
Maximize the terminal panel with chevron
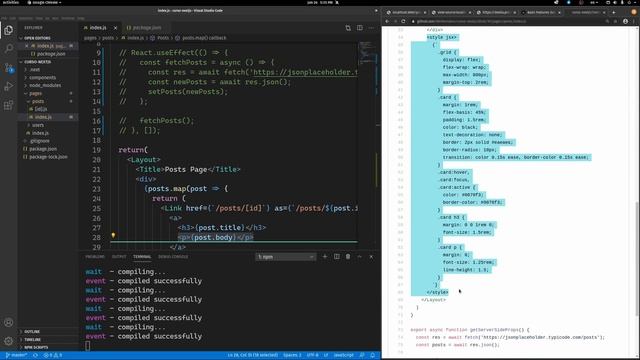(x=360, y=257)
